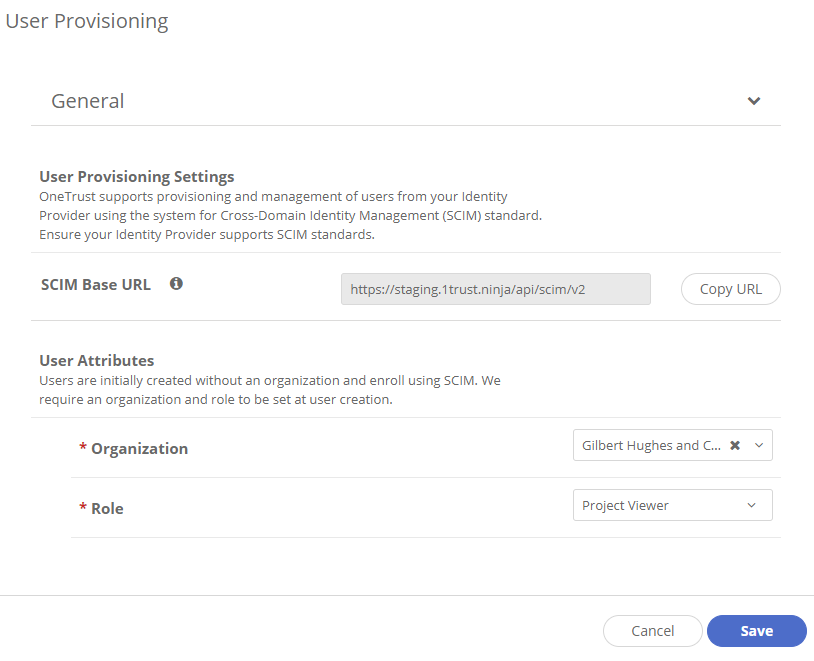The image size is (814, 661).
Task: Click the info icon beside SCIM Base URL
Action: point(176,284)
